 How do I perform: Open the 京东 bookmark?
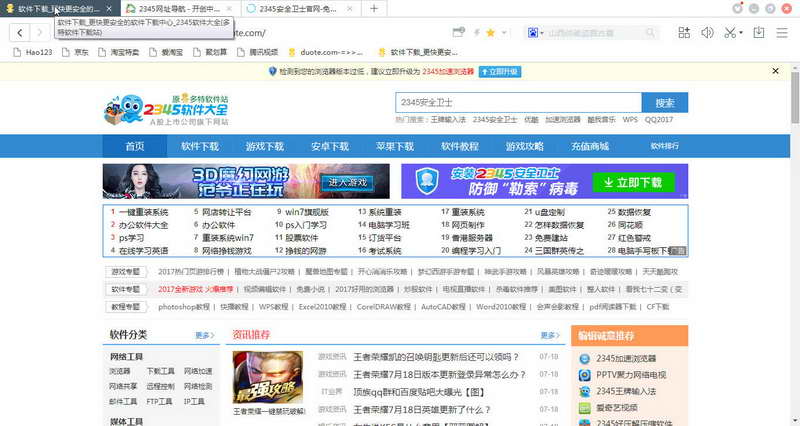point(75,52)
